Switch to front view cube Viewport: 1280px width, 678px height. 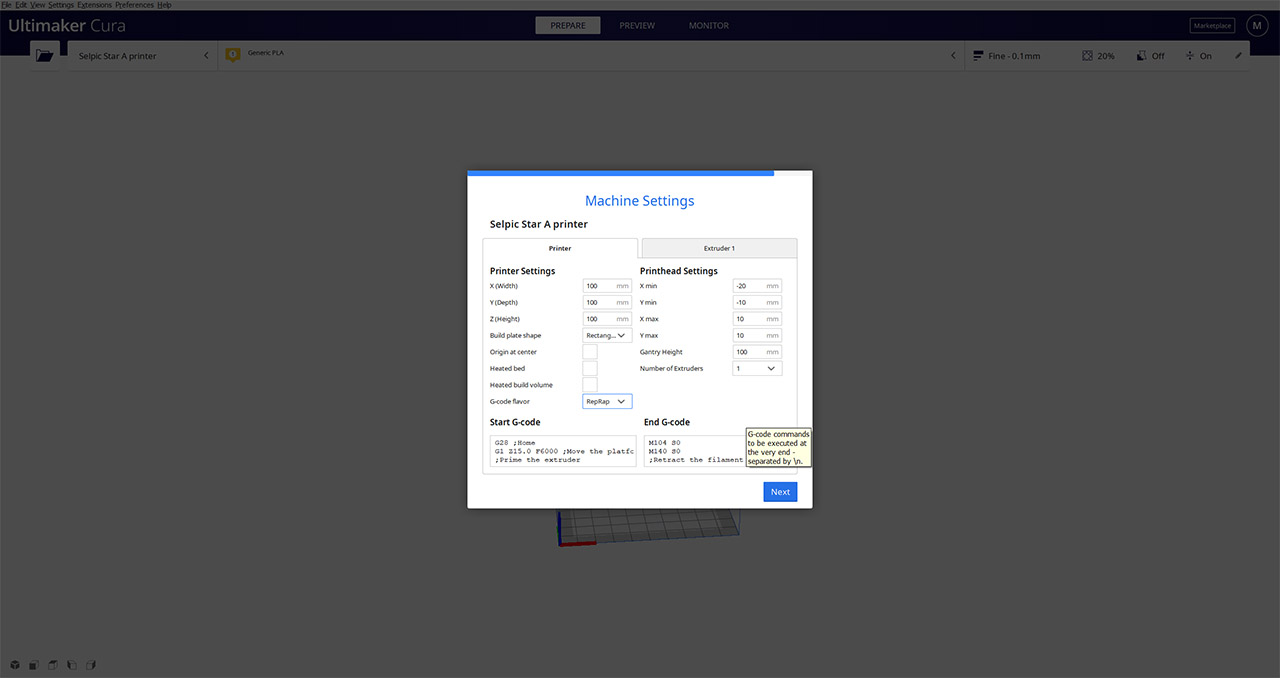pyautogui.click(x=33, y=665)
